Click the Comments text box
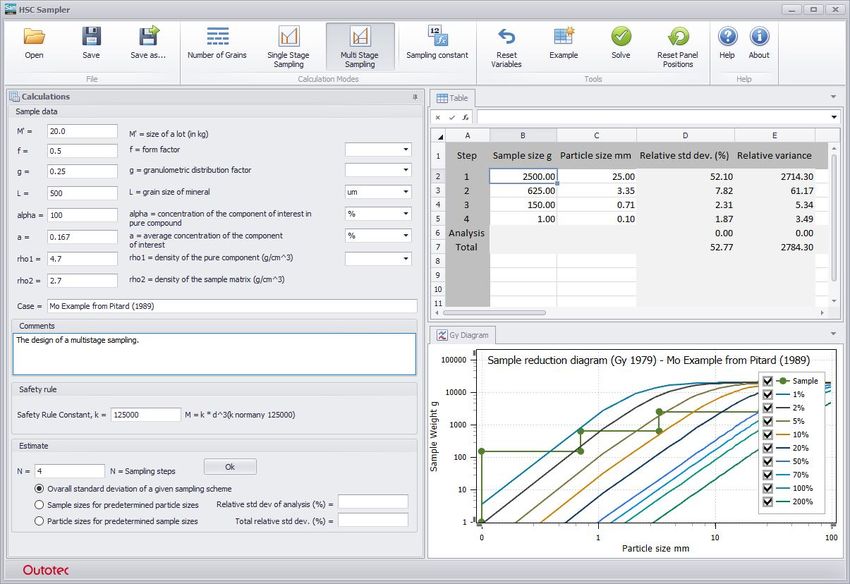This screenshot has width=850, height=584. 214,354
